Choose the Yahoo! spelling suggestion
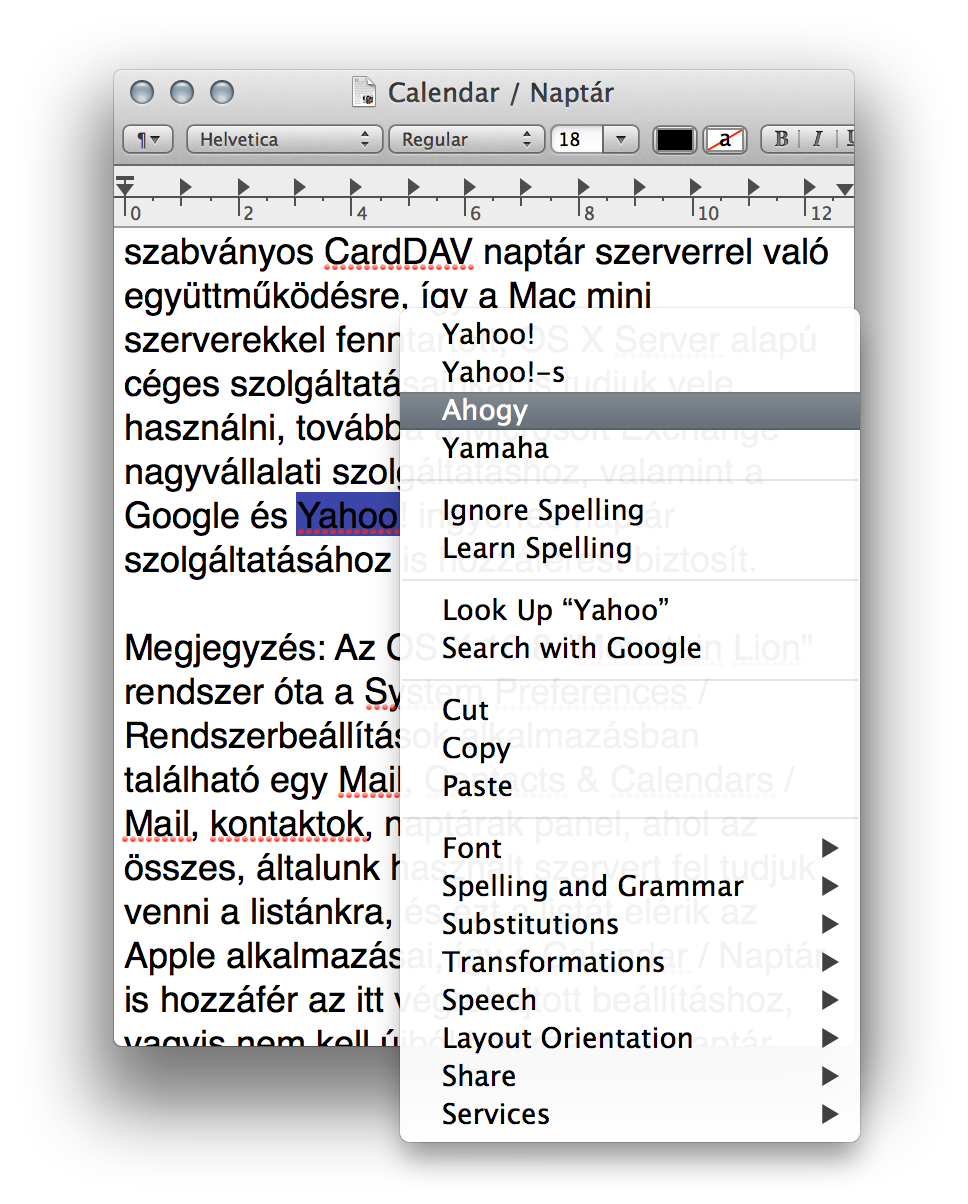The width and height of the screenshot is (968, 1204). [x=629, y=334]
